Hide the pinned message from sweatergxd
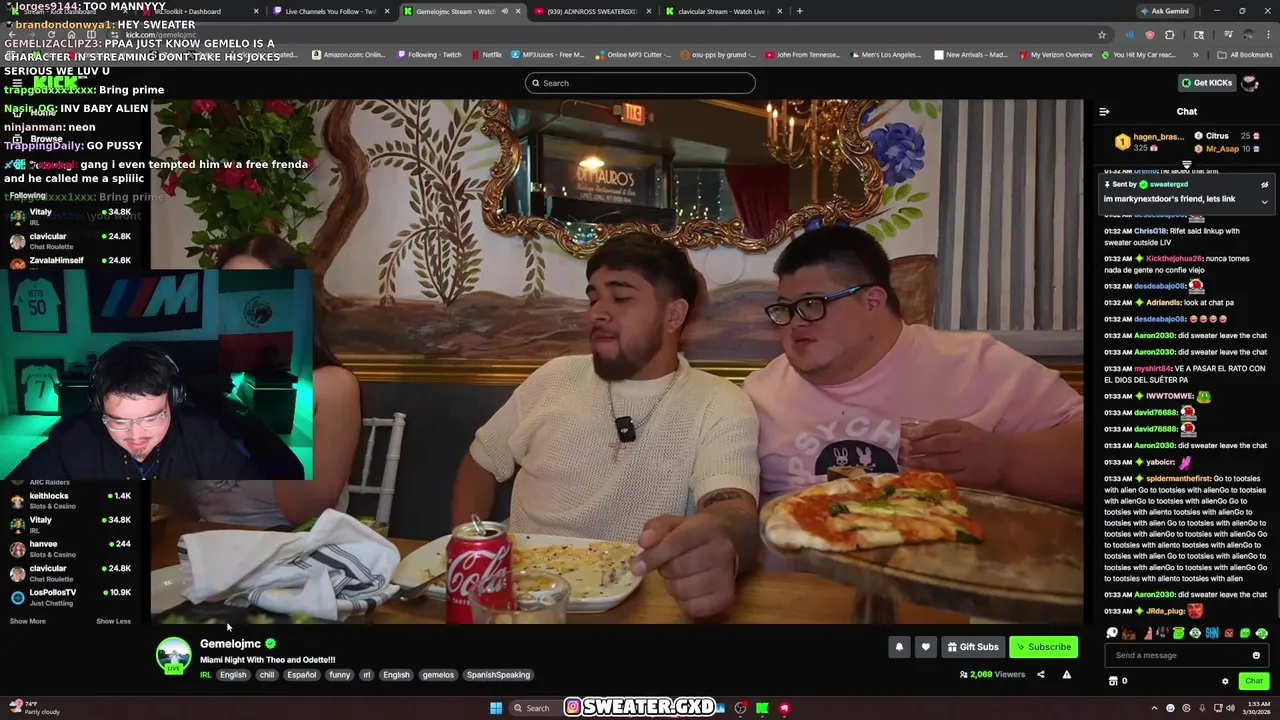 (1264, 185)
